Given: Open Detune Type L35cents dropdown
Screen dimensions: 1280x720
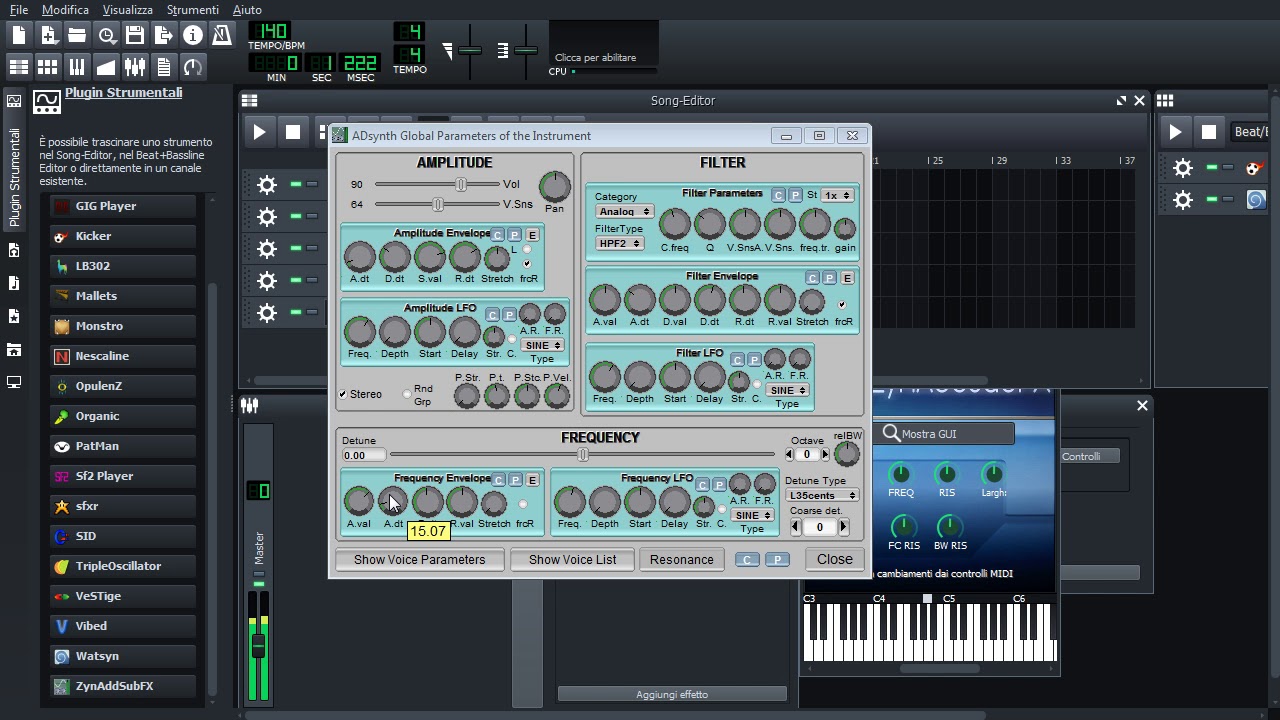Looking at the screenshot, I should [x=823, y=495].
